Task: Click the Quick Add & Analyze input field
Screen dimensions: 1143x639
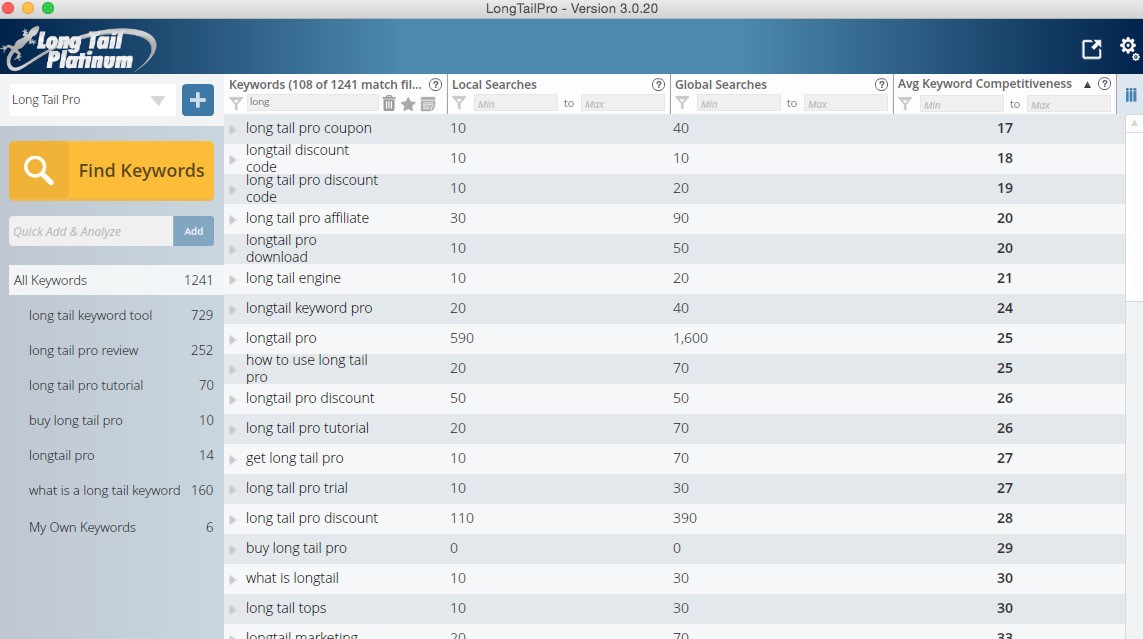Action: [x=90, y=231]
